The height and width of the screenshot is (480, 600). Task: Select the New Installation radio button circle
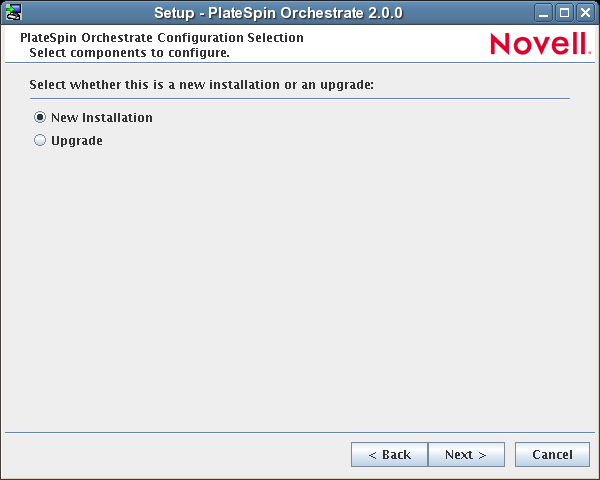point(40,117)
